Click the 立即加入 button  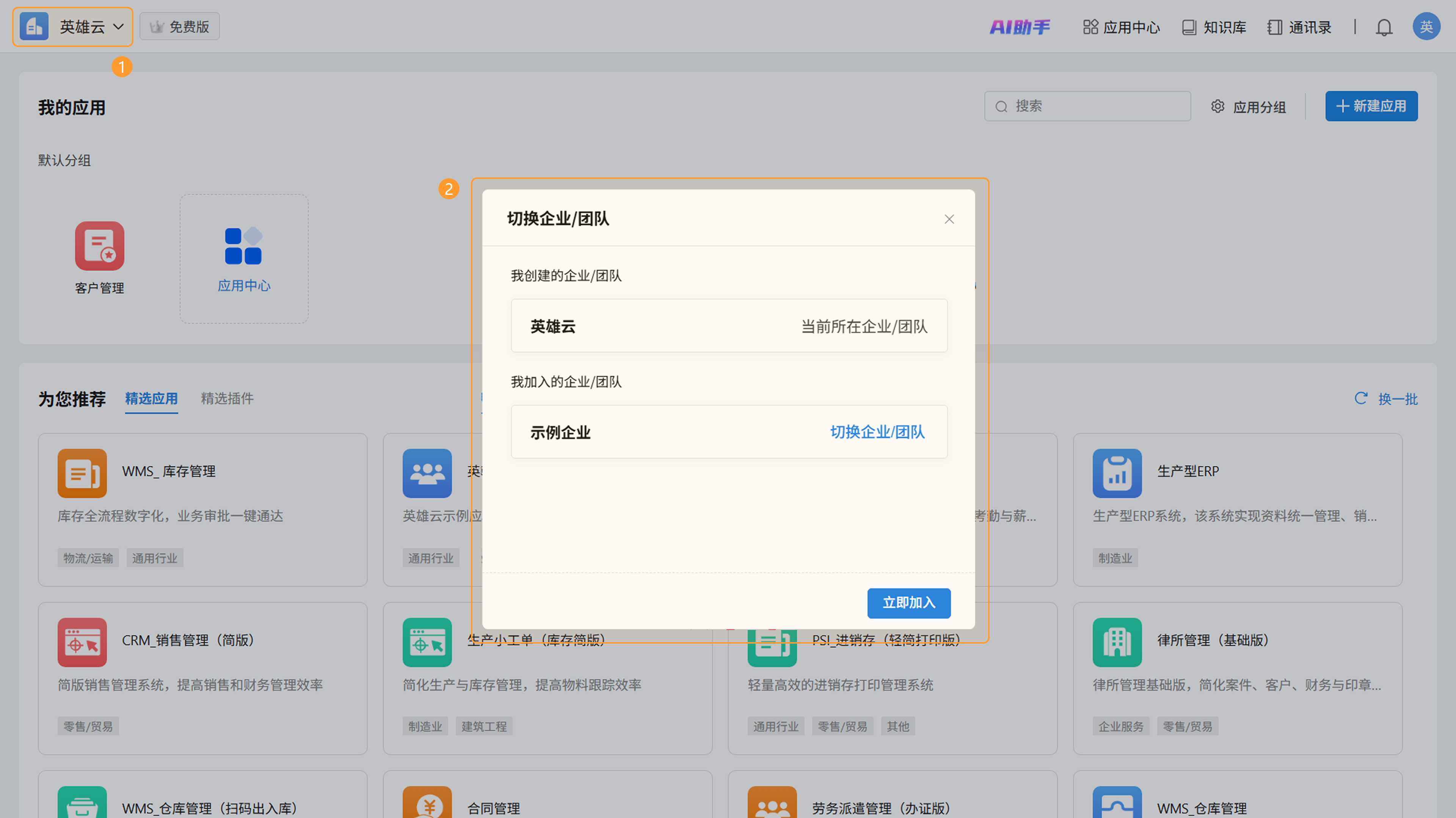click(908, 603)
